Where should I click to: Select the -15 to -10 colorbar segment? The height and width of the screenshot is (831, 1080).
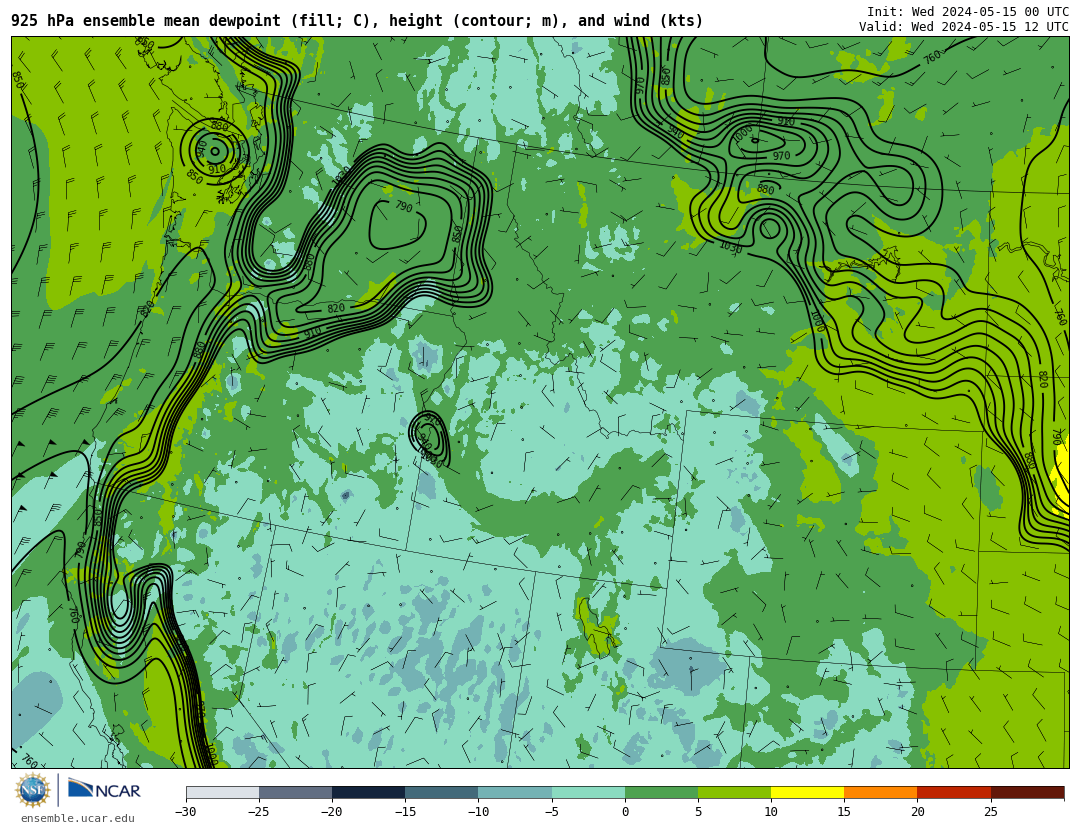442,792
